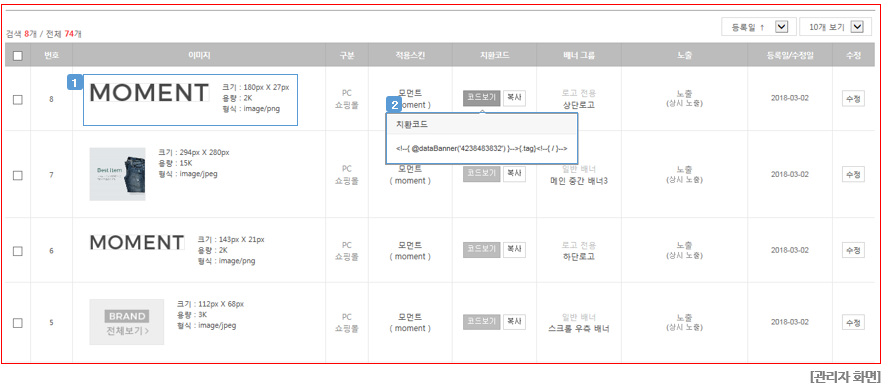Click 코드보기 button for 메인 중간 배너3 row
The width and height of the screenshot is (882, 384).
(x=482, y=174)
